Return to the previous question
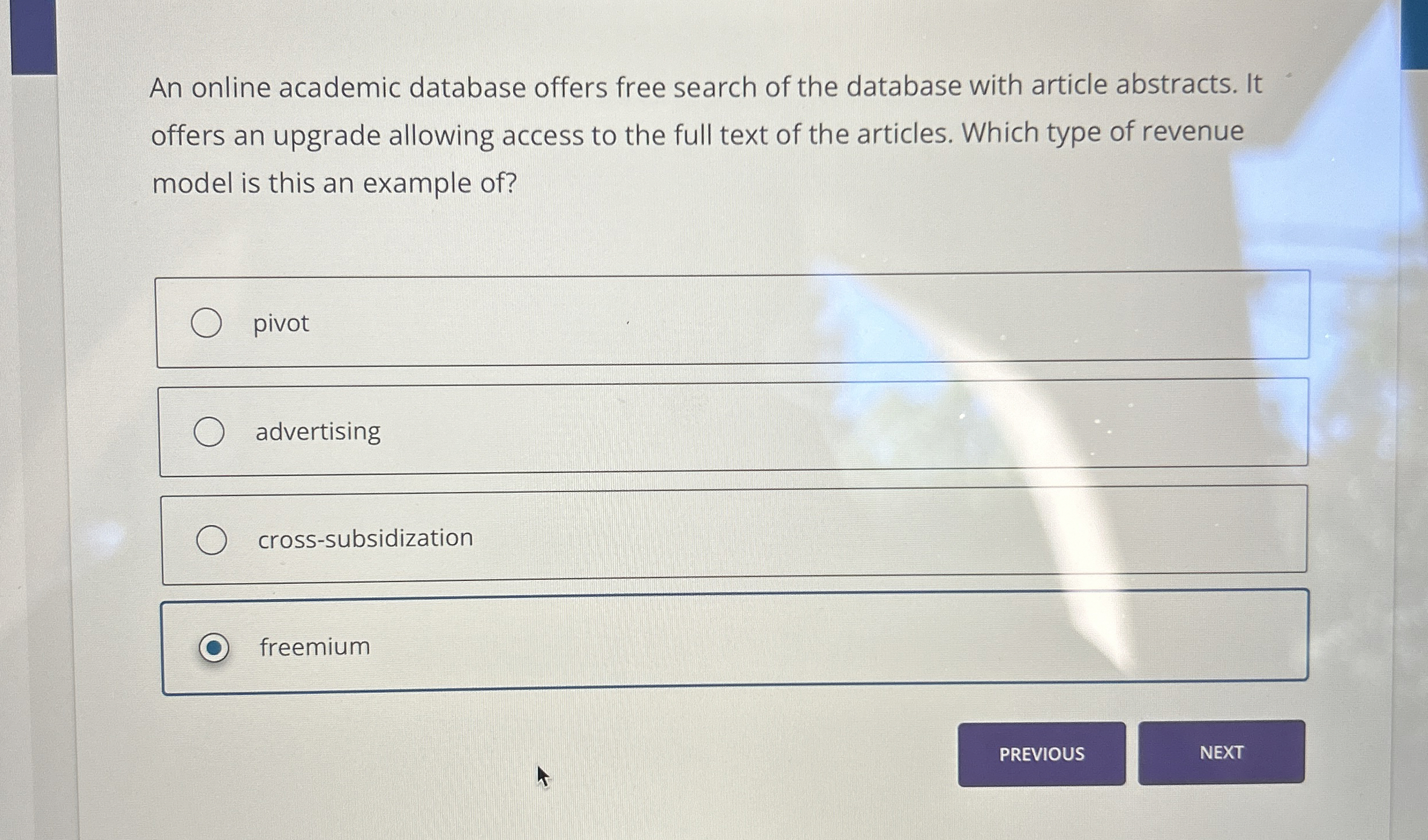 click(x=1041, y=754)
